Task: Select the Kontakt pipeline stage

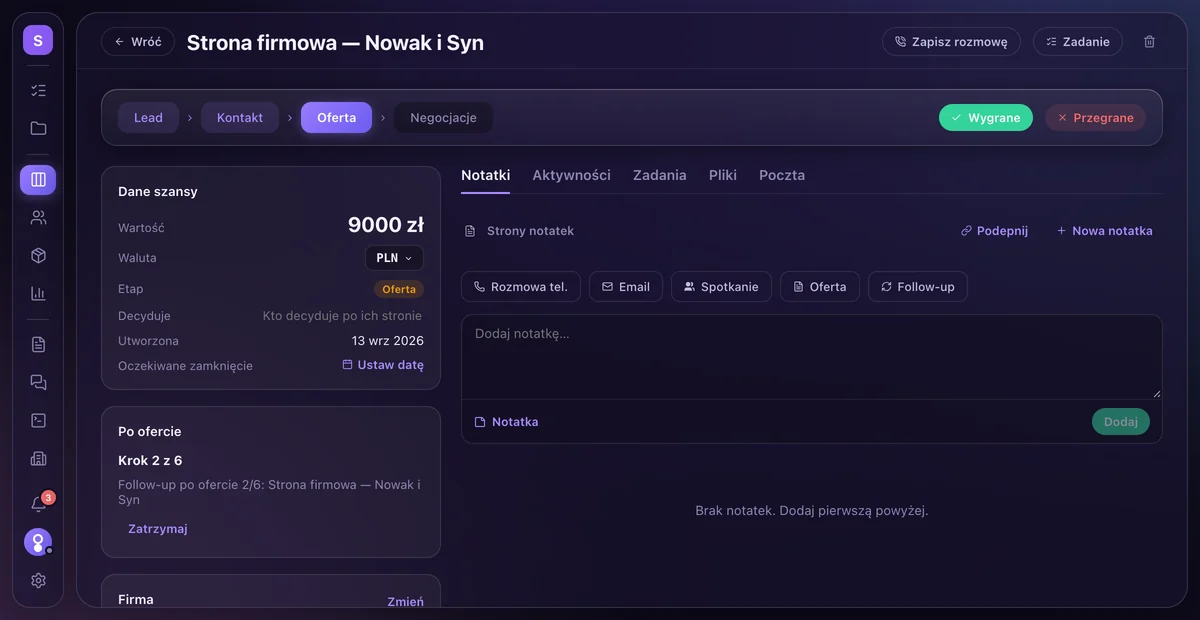Action: tap(240, 118)
